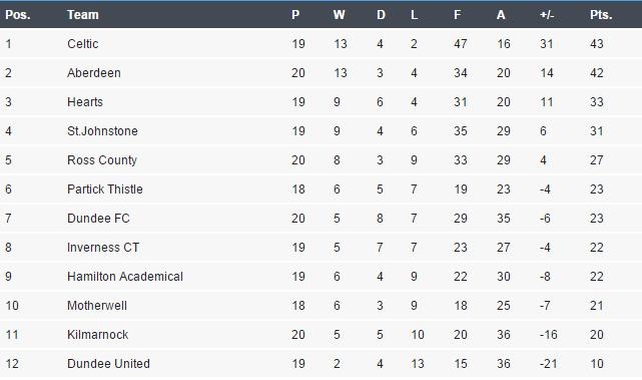This screenshot has width=642, height=380.
Task: Click the Aberdeen team name
Action: [x=94, y=73]
